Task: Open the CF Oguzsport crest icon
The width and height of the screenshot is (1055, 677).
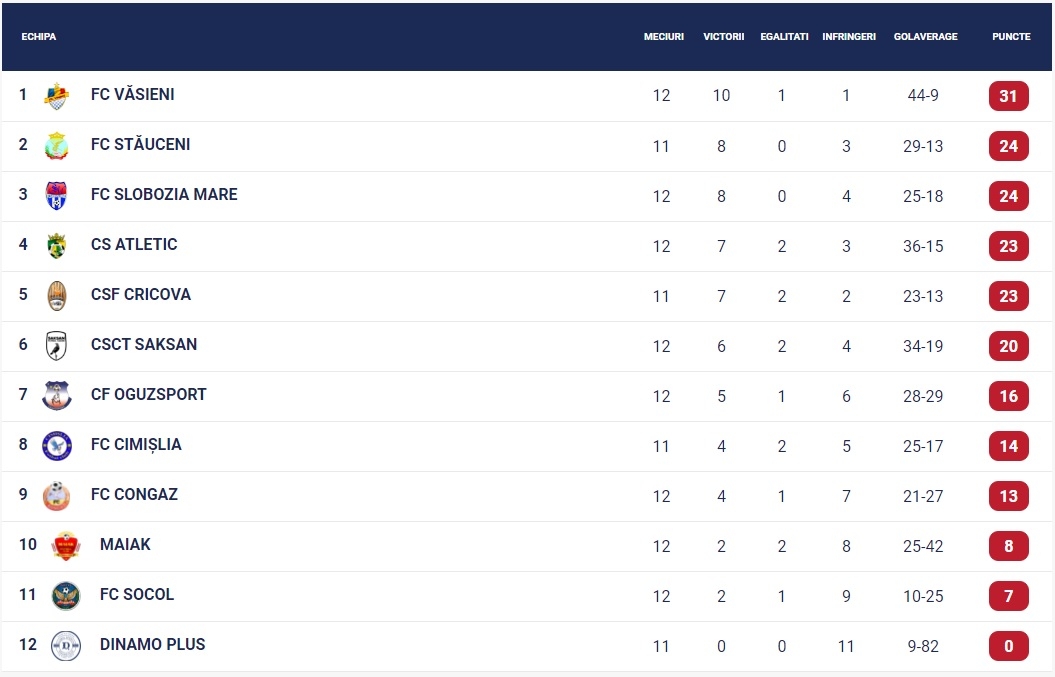Action: tap(57, 396)
